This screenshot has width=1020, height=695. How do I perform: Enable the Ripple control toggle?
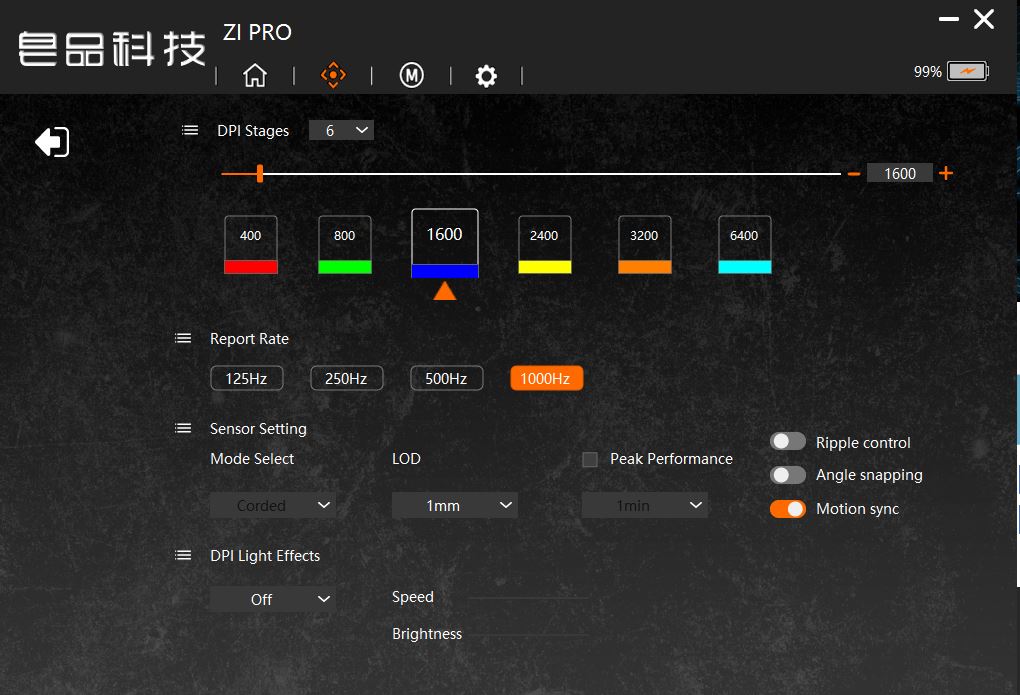[x=787, y=442]
